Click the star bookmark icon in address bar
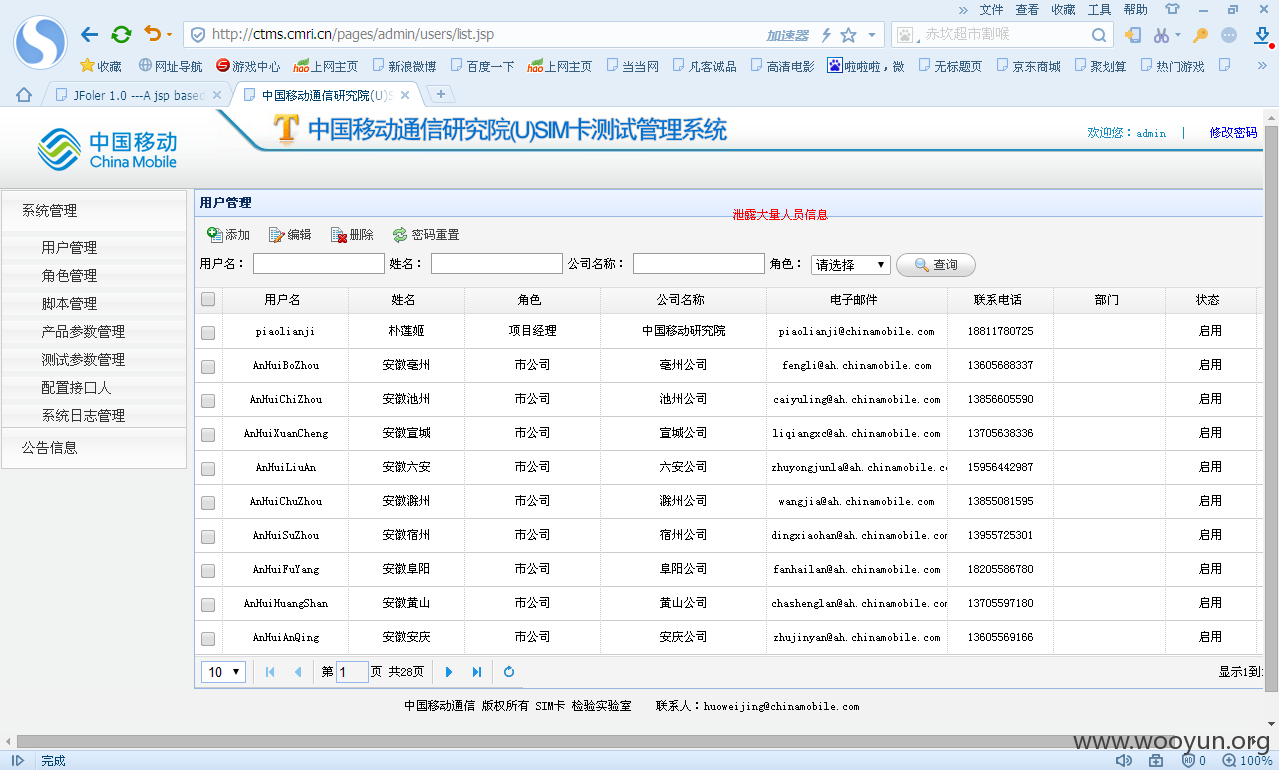Image resolution: width=1279 pixels, height=770 pixels. [848, 35]
